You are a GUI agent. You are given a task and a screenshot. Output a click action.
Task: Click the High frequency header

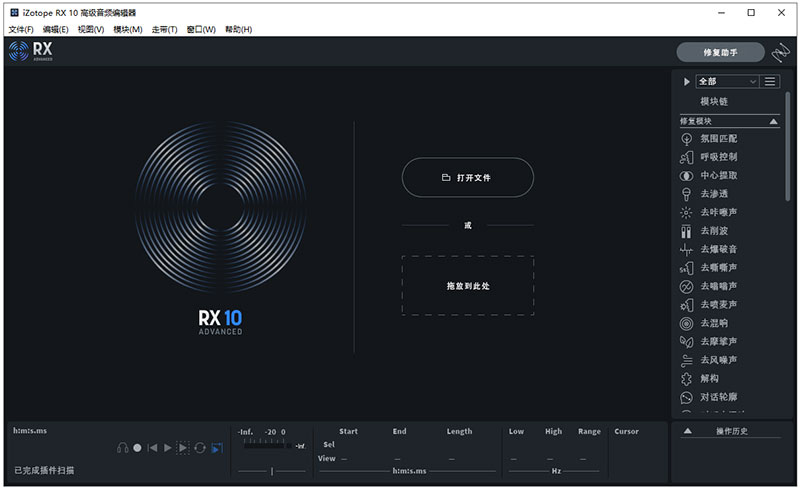coord(554,431)
